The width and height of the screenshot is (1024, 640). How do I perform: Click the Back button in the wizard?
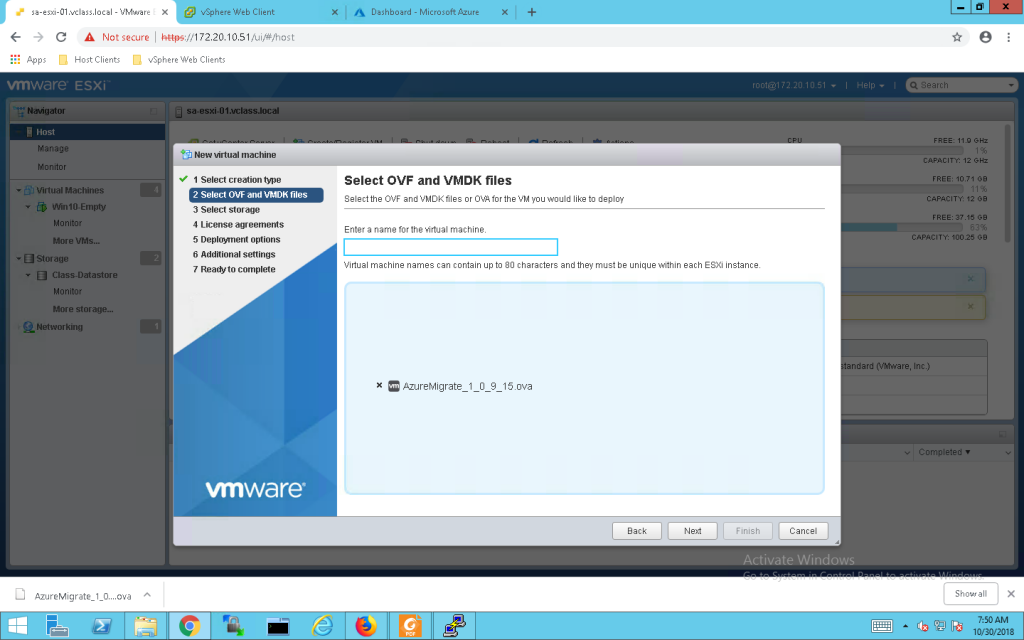click(637, 531)
